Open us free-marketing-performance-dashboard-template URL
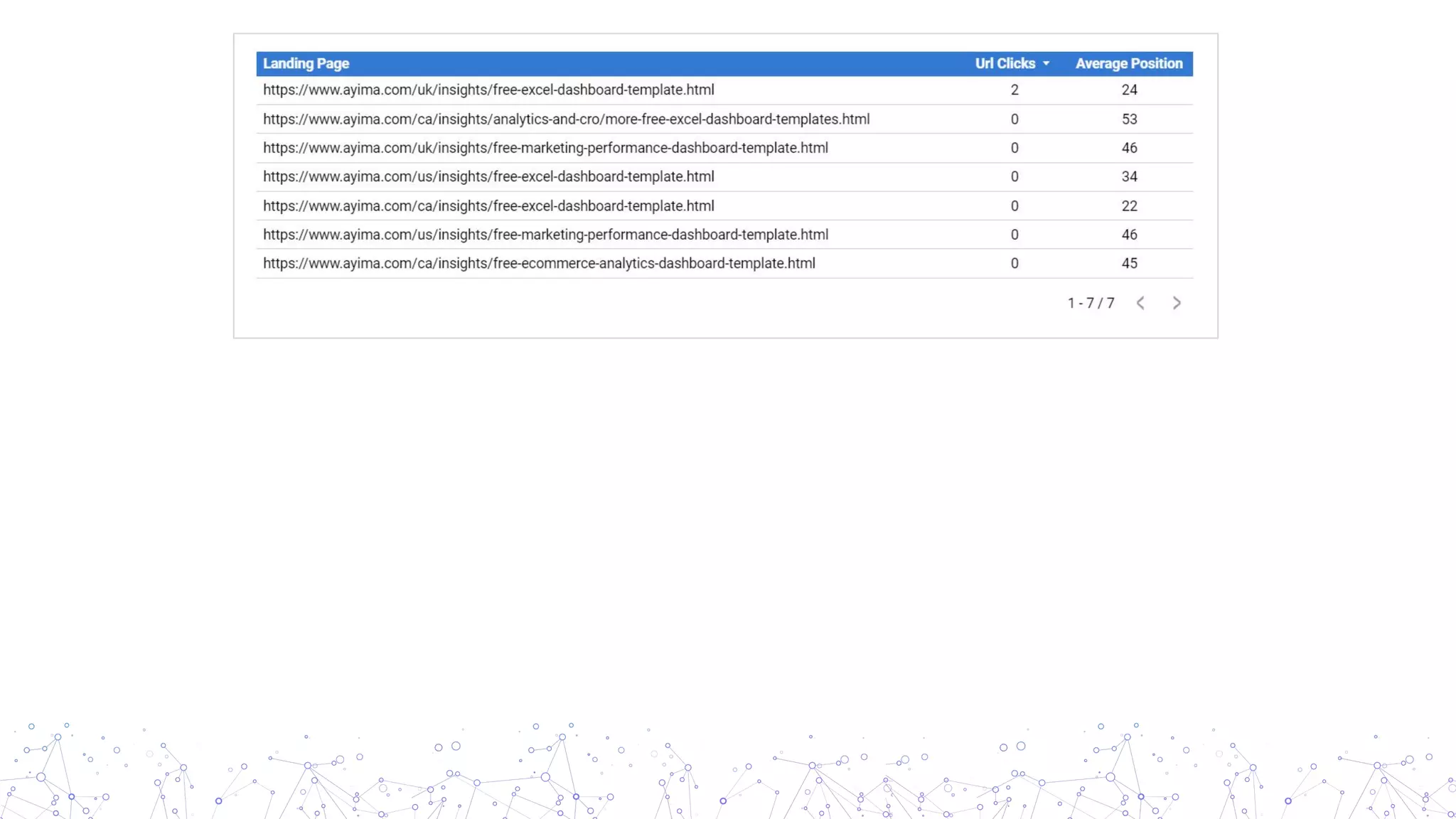Image resolution: width=1456 pixels, height=819 pixels. (x=545, y=235)
